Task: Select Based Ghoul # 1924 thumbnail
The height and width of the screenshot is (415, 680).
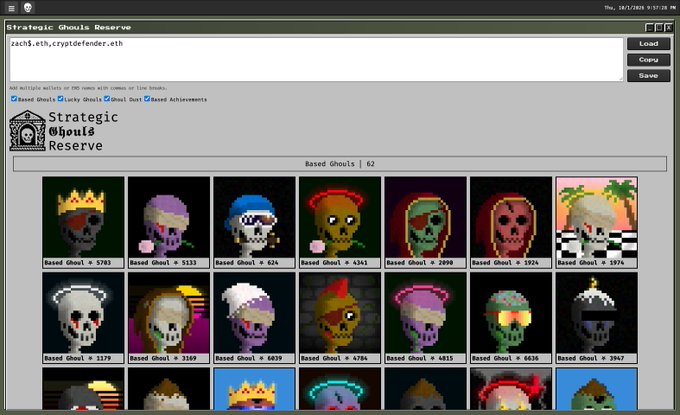Action: click(x=511, y=217)
